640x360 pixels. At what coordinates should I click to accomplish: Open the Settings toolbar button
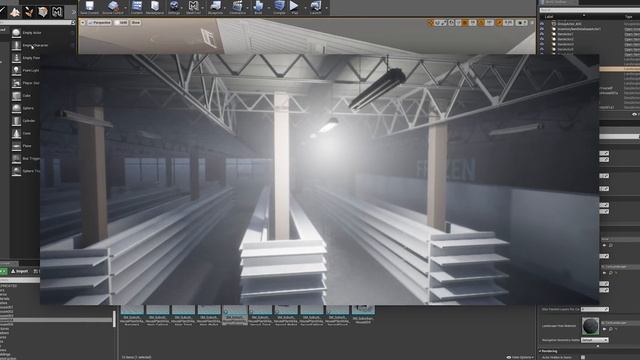[174, 7]
